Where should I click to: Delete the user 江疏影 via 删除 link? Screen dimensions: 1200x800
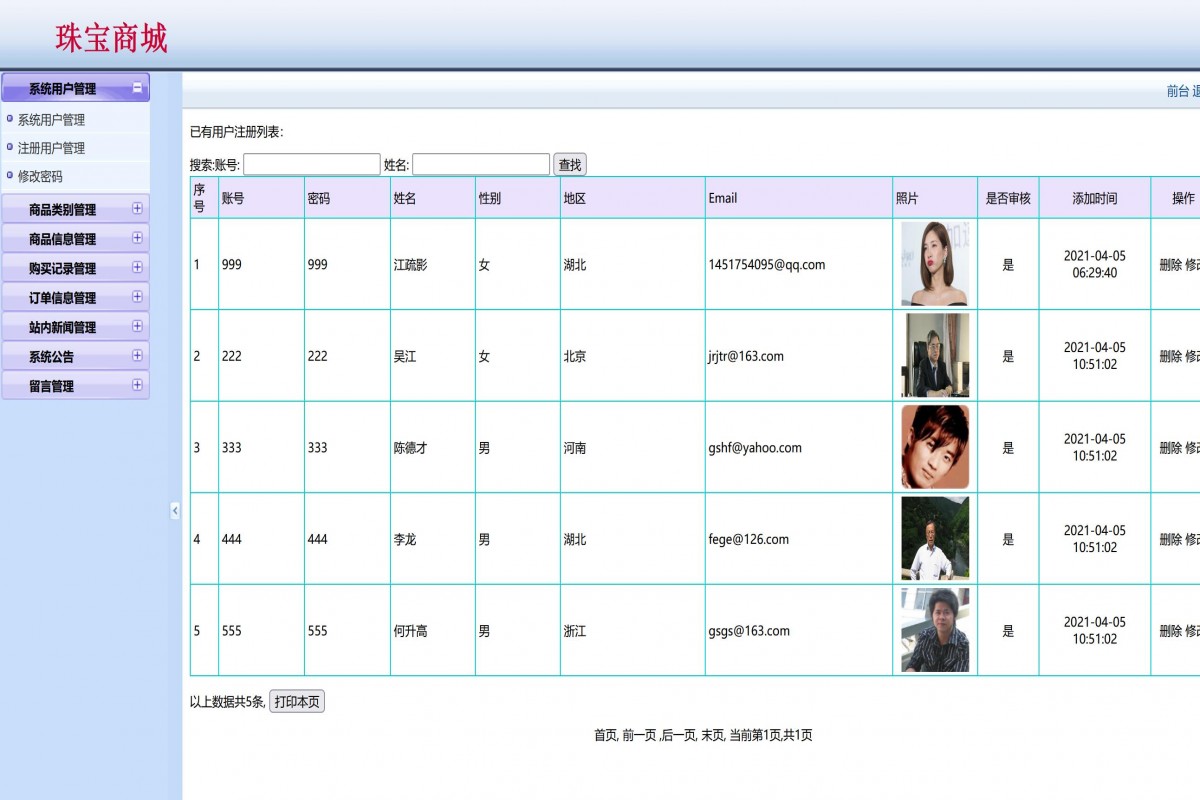click(1170, 265)
